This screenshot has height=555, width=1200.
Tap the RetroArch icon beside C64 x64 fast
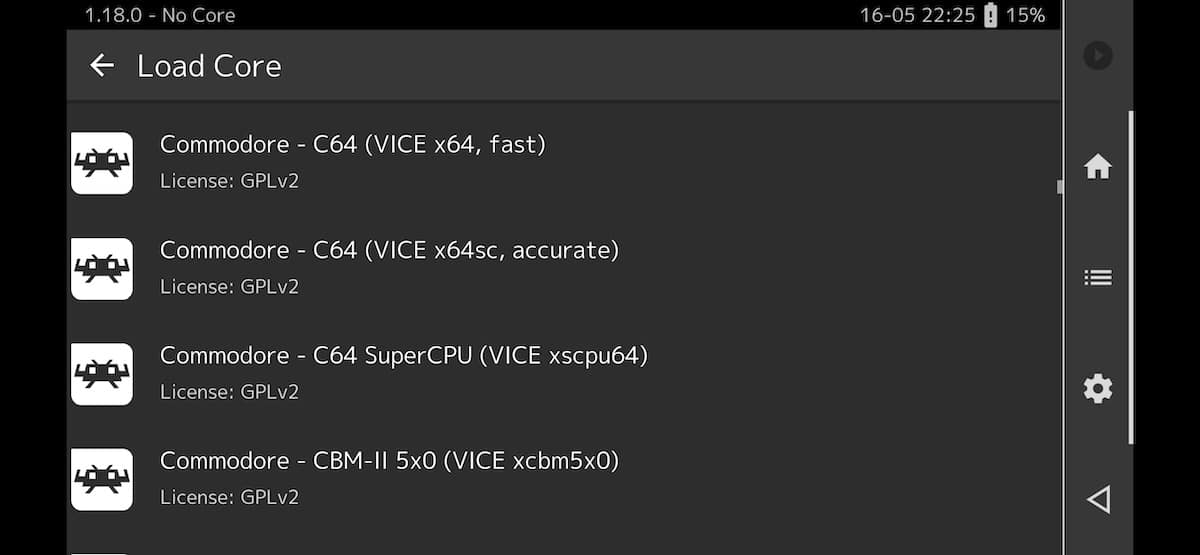tap(102, 163)
